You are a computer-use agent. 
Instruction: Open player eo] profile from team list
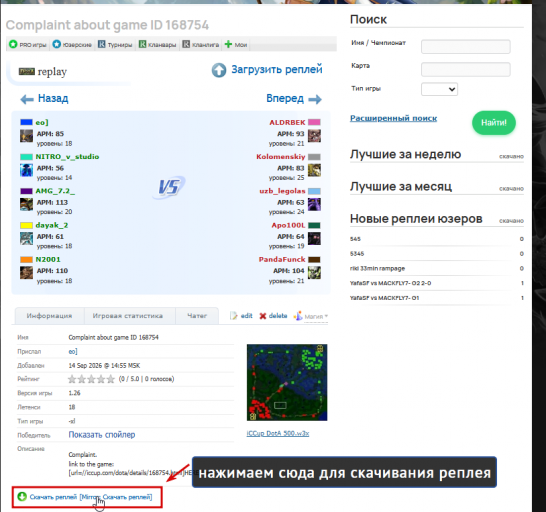point(42,122)
